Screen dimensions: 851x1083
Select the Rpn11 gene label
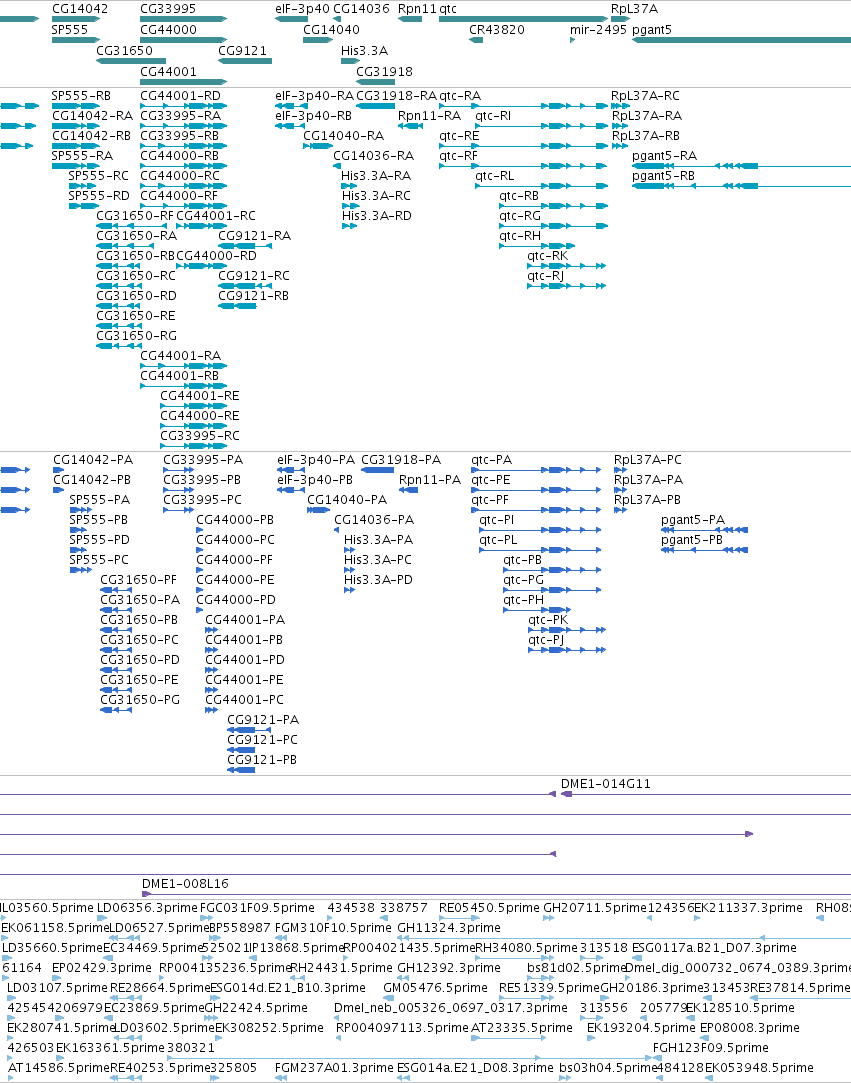pyautogui.click(x=417, y=9)
